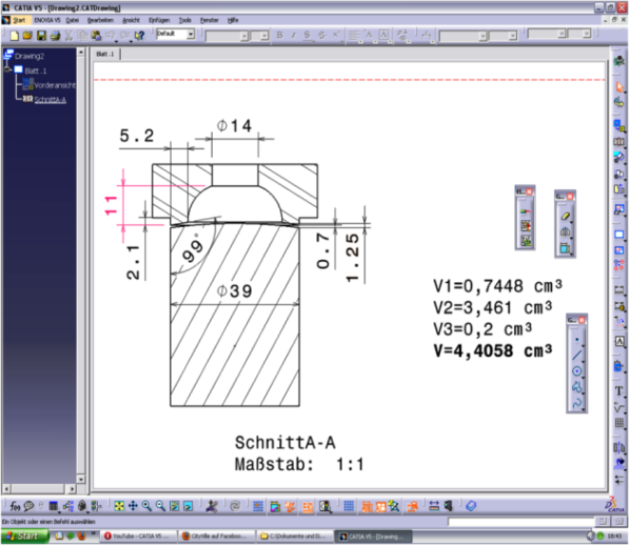Select the line tool in floating geometry toolbar

point(577,354)
